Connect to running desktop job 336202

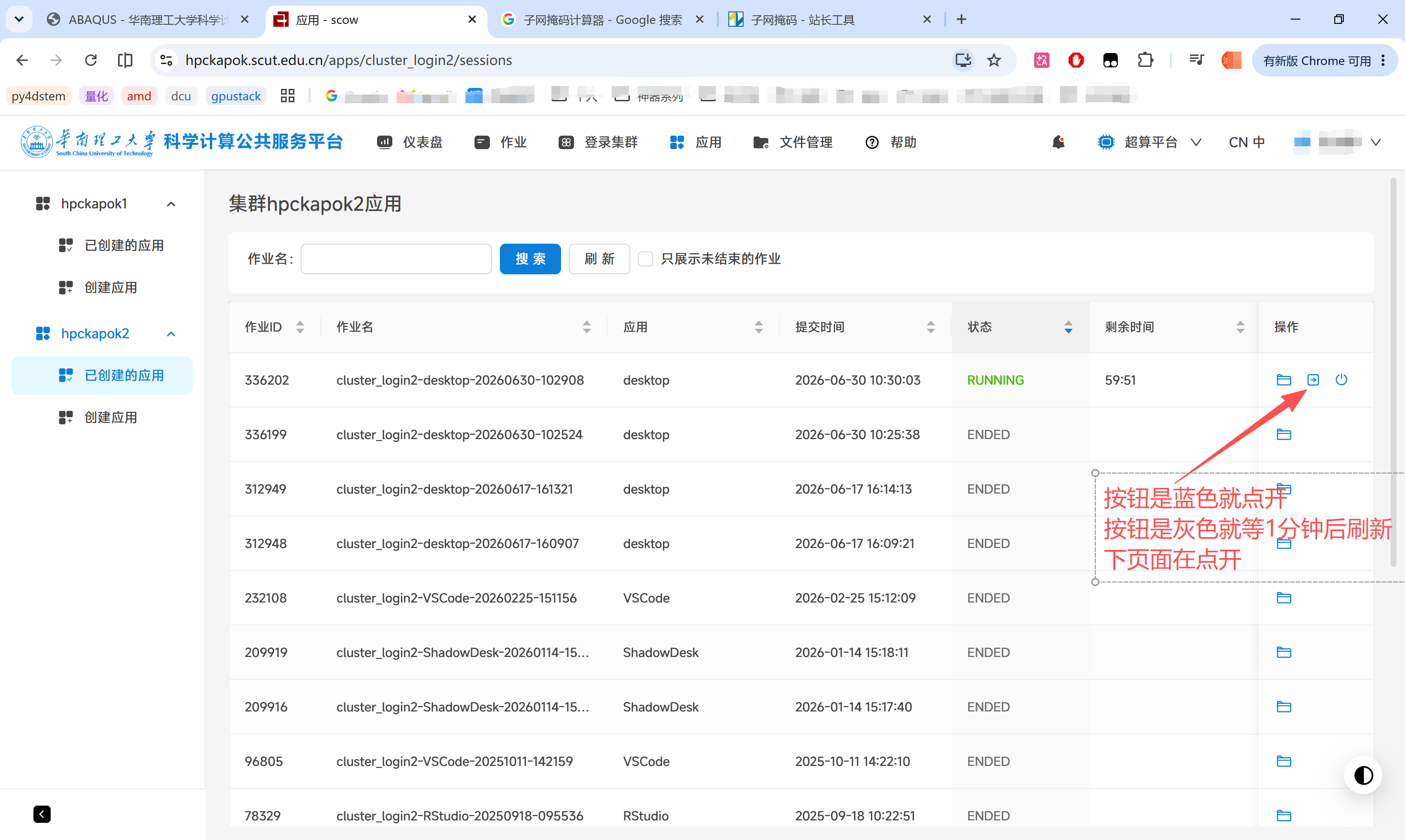point(1313,380)
